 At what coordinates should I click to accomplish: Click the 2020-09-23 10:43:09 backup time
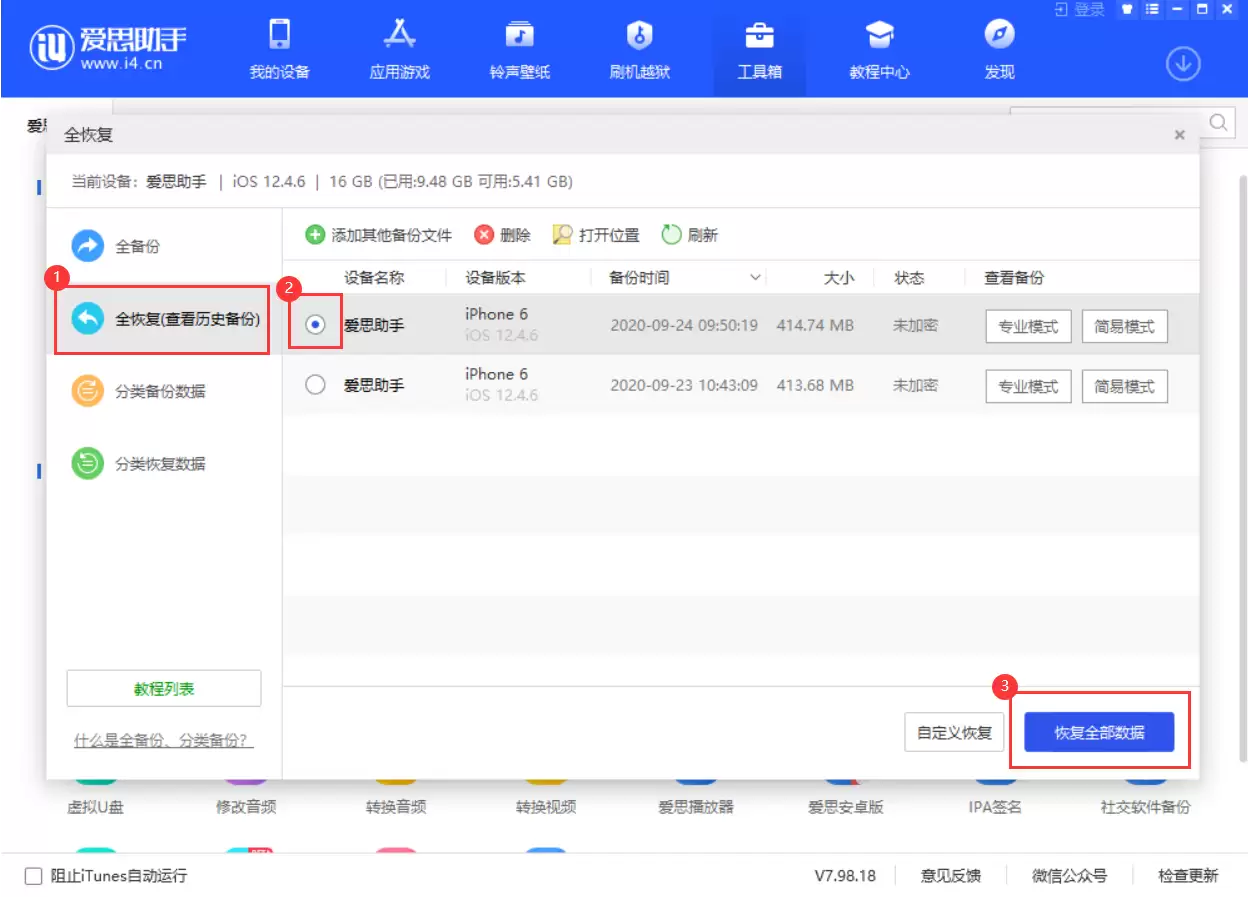[x=684, y=385]
